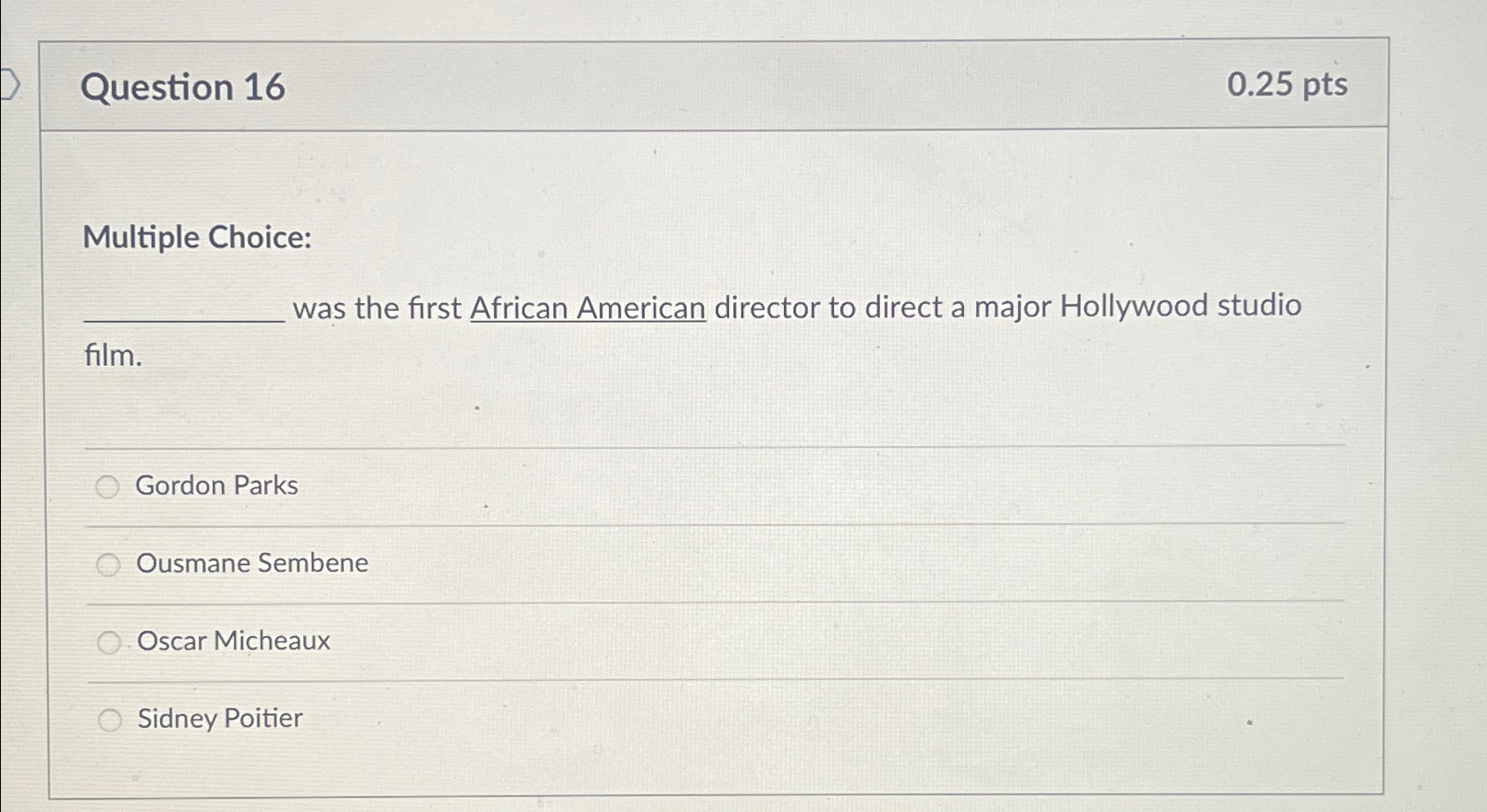Click the Multiple Choice heading
This screenshot has width=1487, height=812.
click(196, 237)
